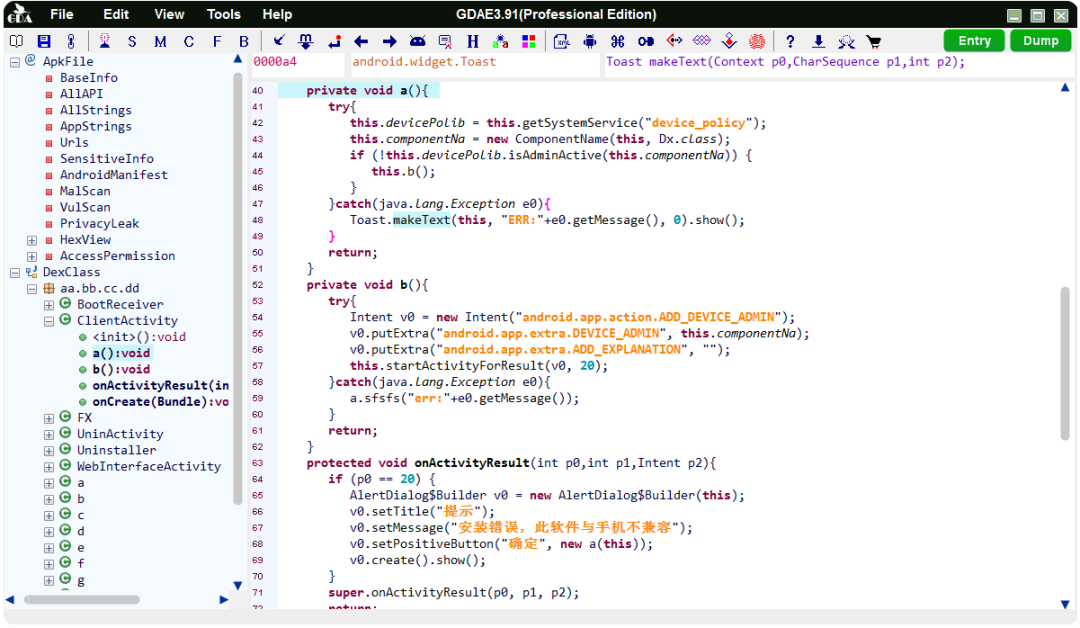Open the AndroidManifest tree item
The height and width of the screenshot is (628, 1080).
[114, 175]
